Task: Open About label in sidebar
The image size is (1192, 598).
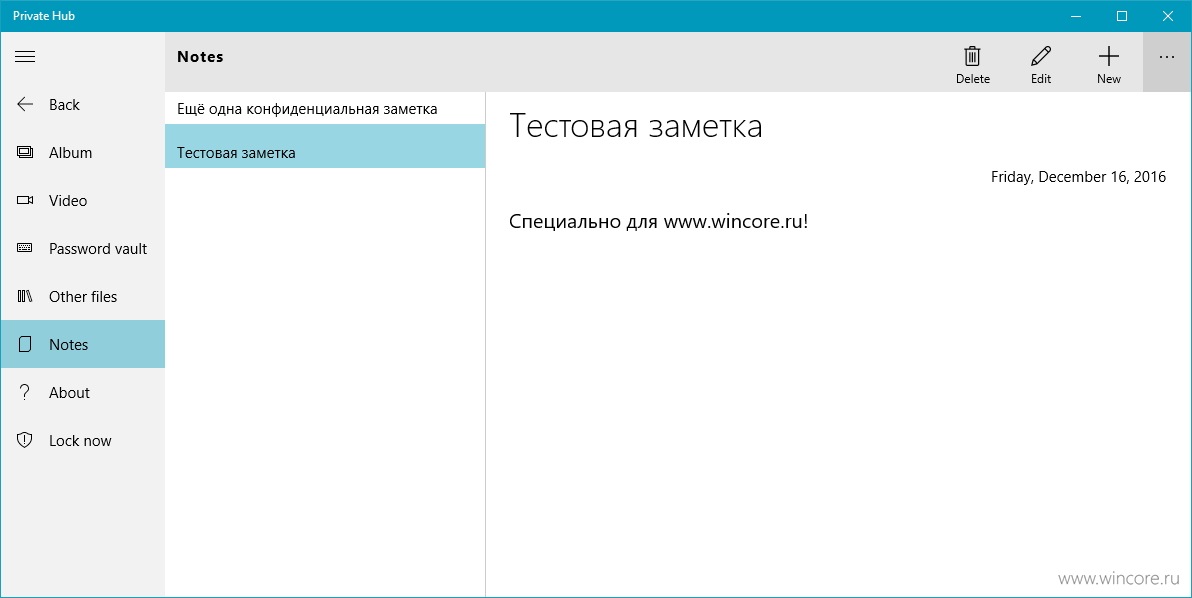Action: (69, 392)
